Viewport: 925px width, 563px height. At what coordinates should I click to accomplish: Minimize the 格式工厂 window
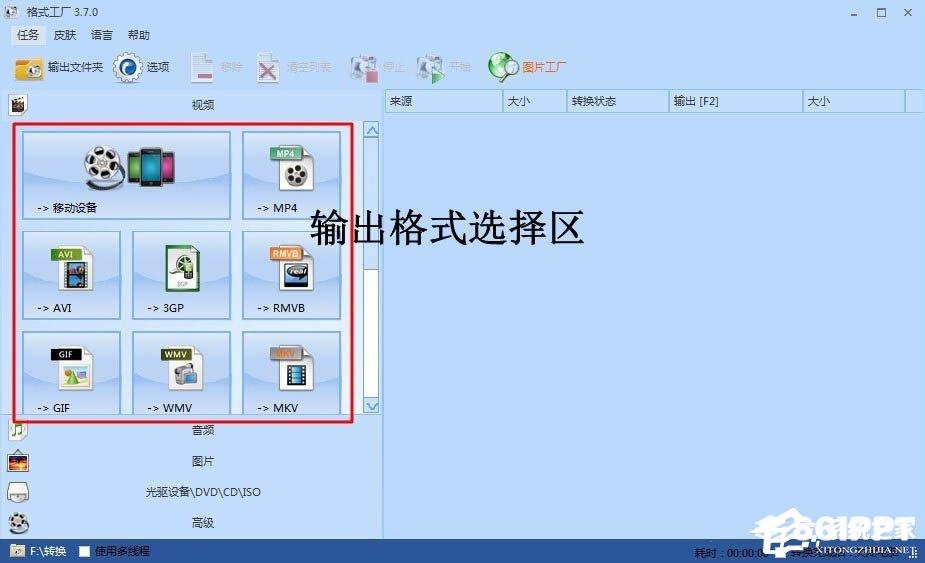(854, 12)
